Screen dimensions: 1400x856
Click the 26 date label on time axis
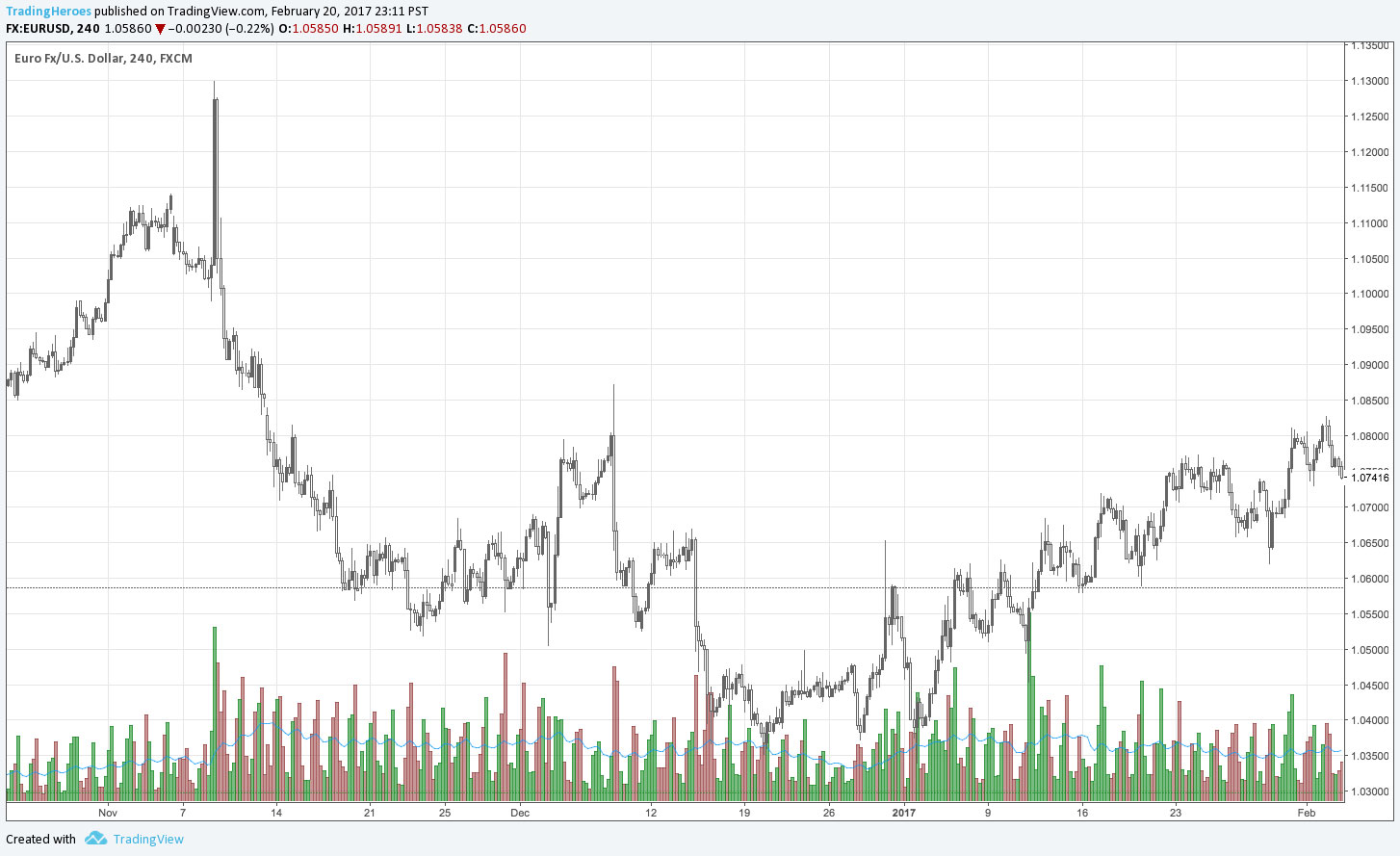829,813
